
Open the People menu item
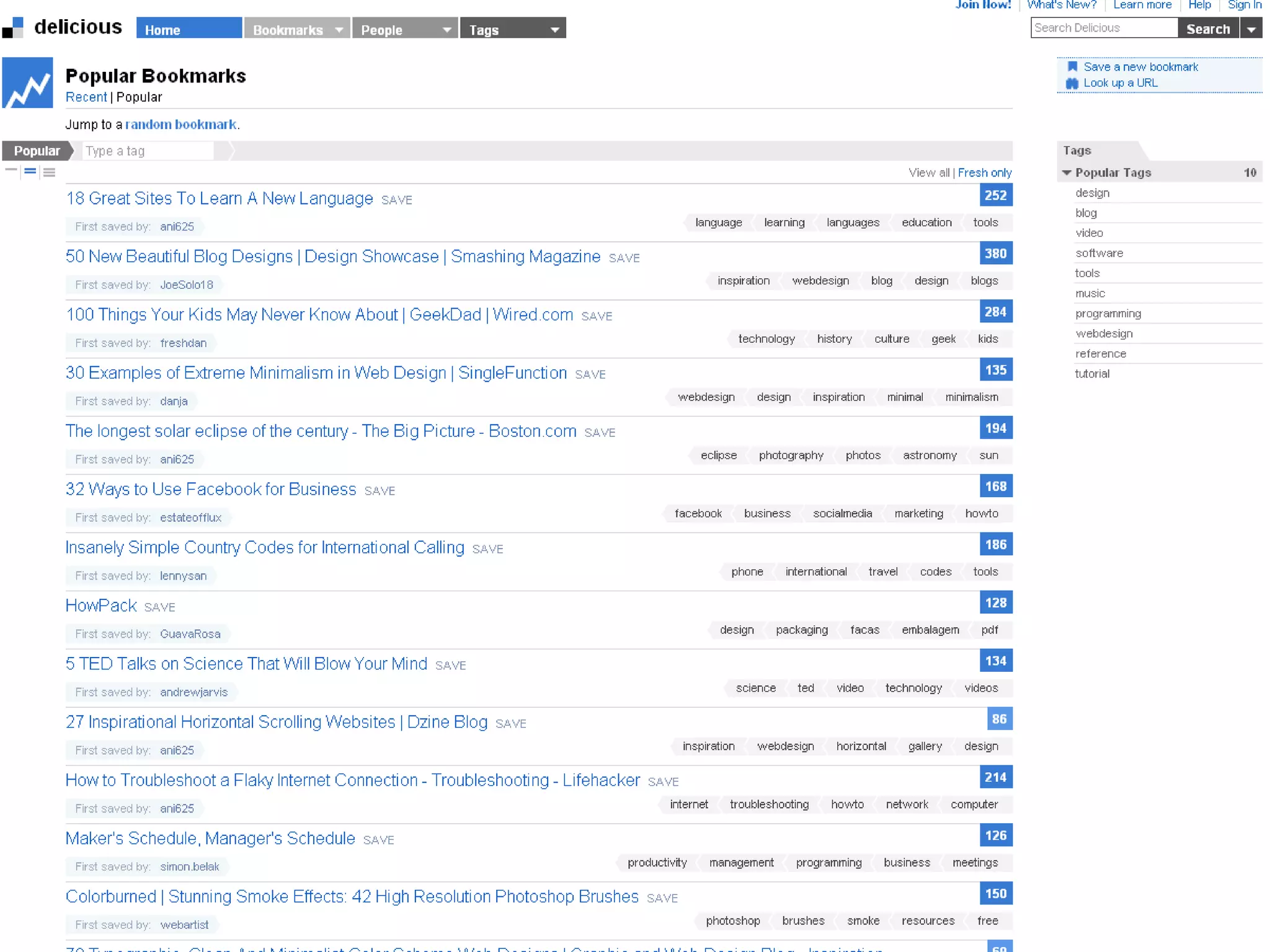(382, 30)
